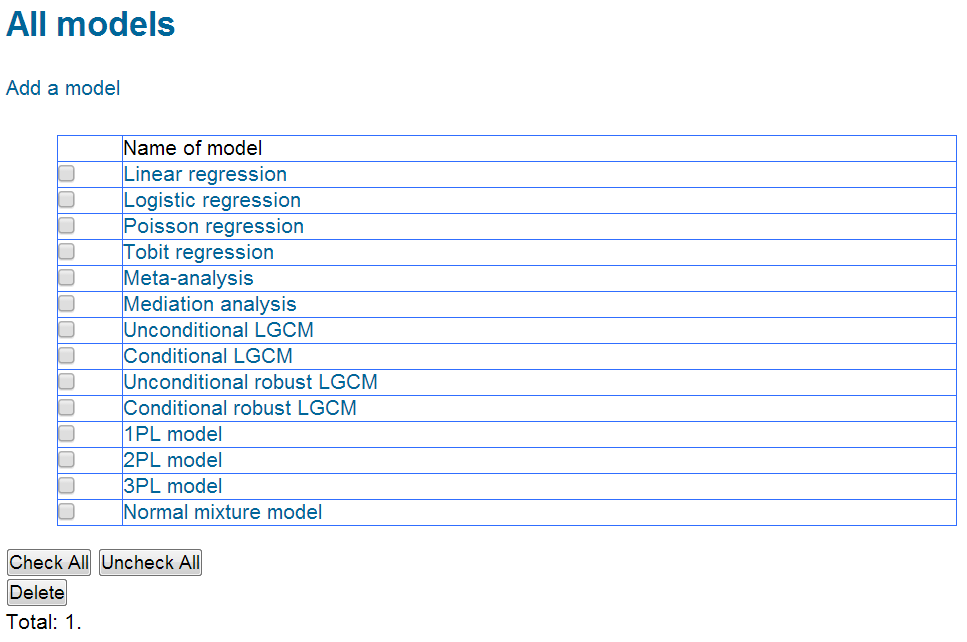Open the Logistic regression model
Image resolution: width=967 pixels, height=642 pixels.
(212, 200)
